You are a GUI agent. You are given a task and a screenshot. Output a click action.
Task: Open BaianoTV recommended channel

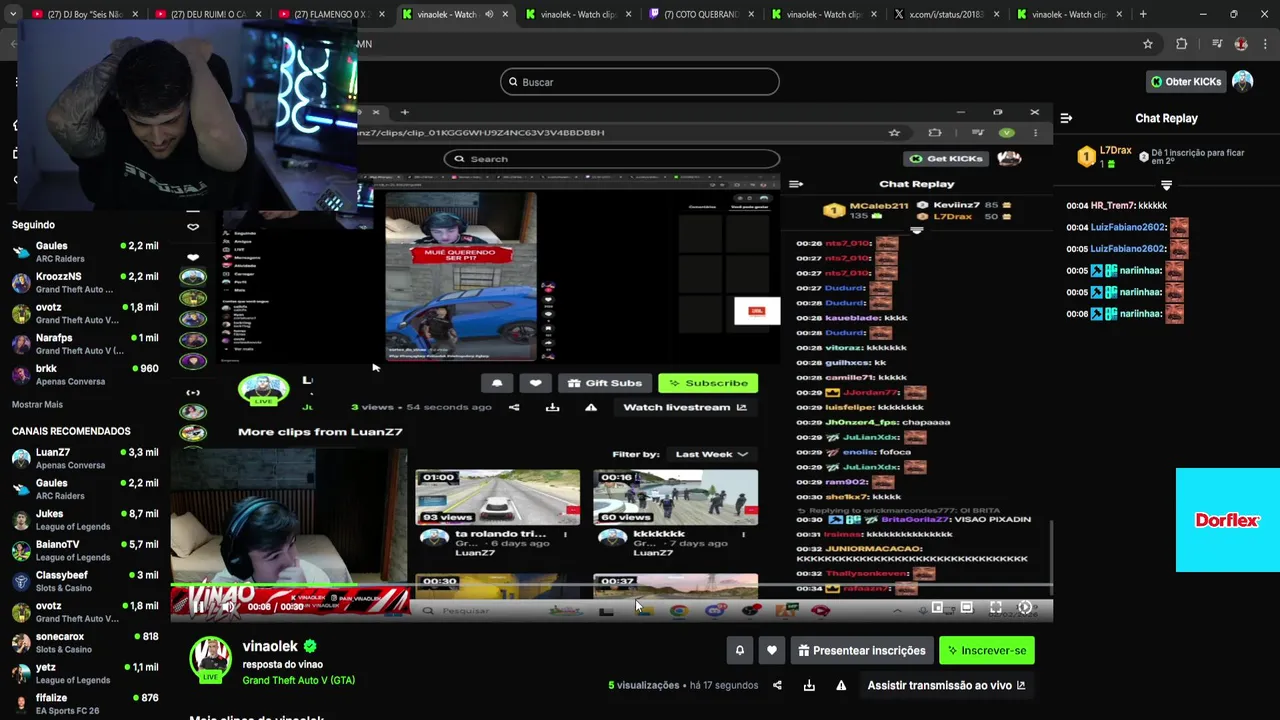[x=85, y=551]
